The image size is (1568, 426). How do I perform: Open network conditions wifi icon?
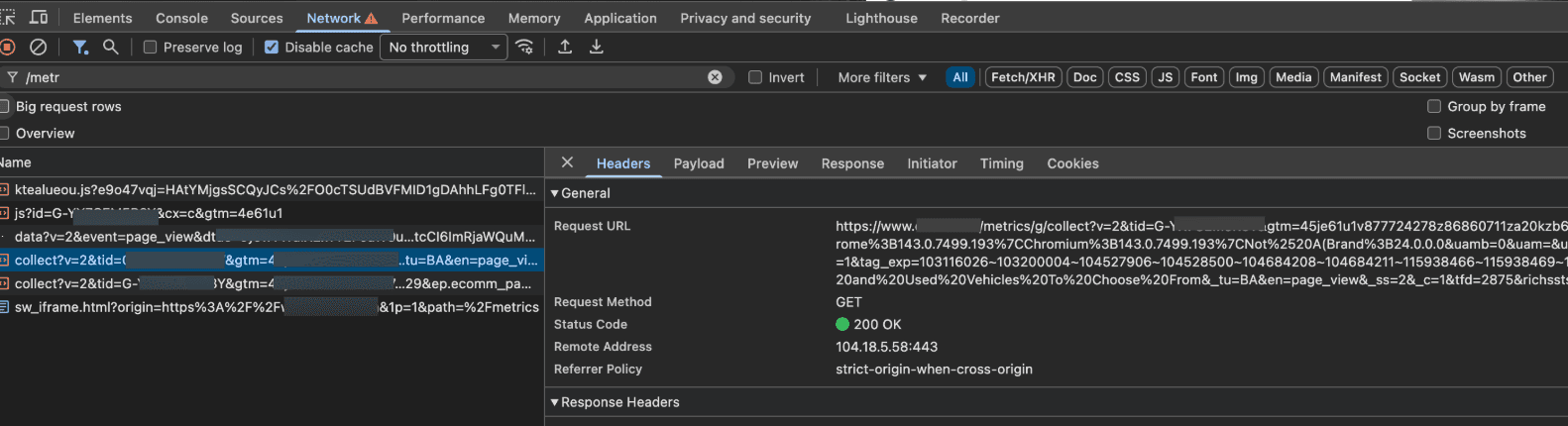(525, 47)
